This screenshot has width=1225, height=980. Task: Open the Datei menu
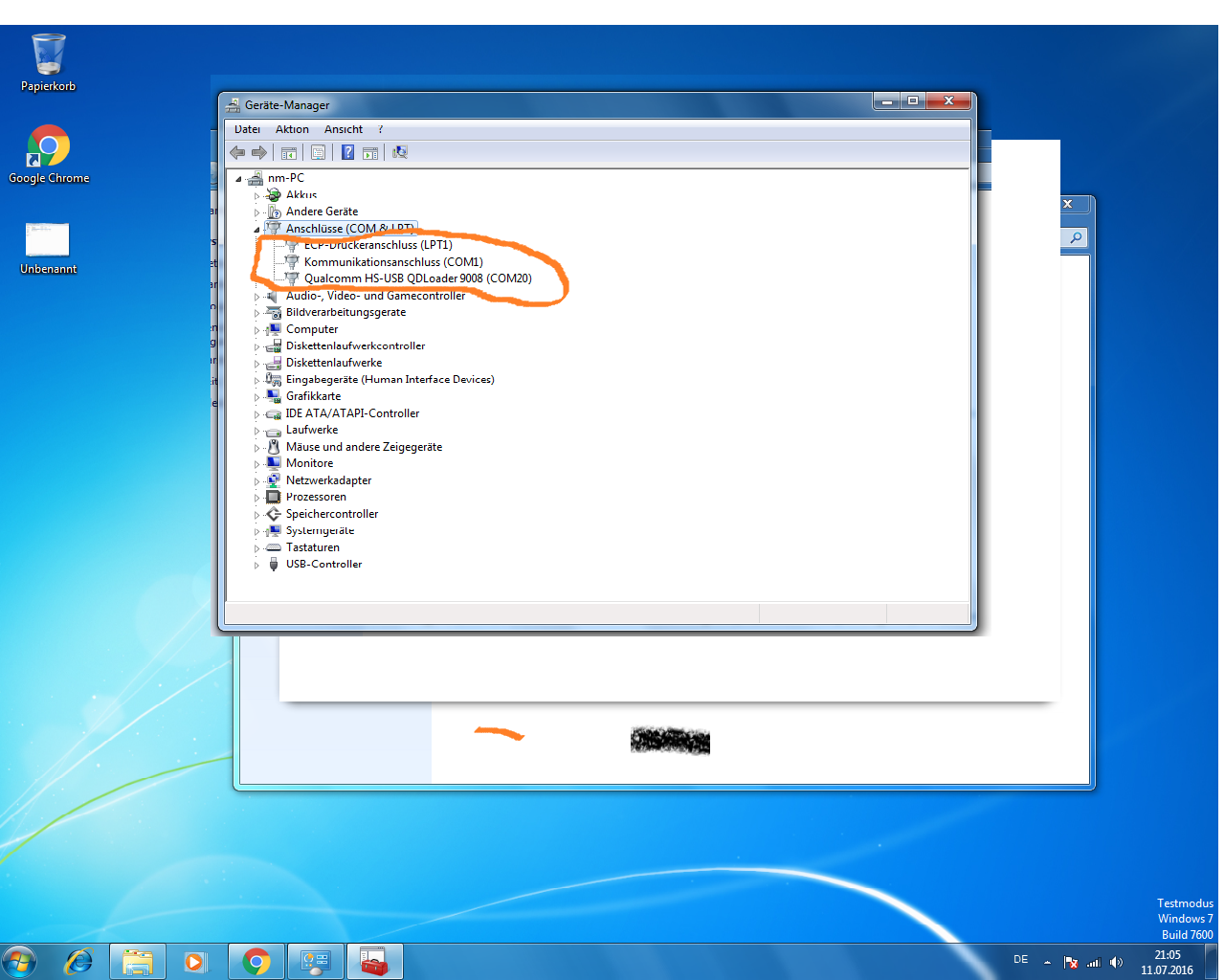tap(247, 129)
